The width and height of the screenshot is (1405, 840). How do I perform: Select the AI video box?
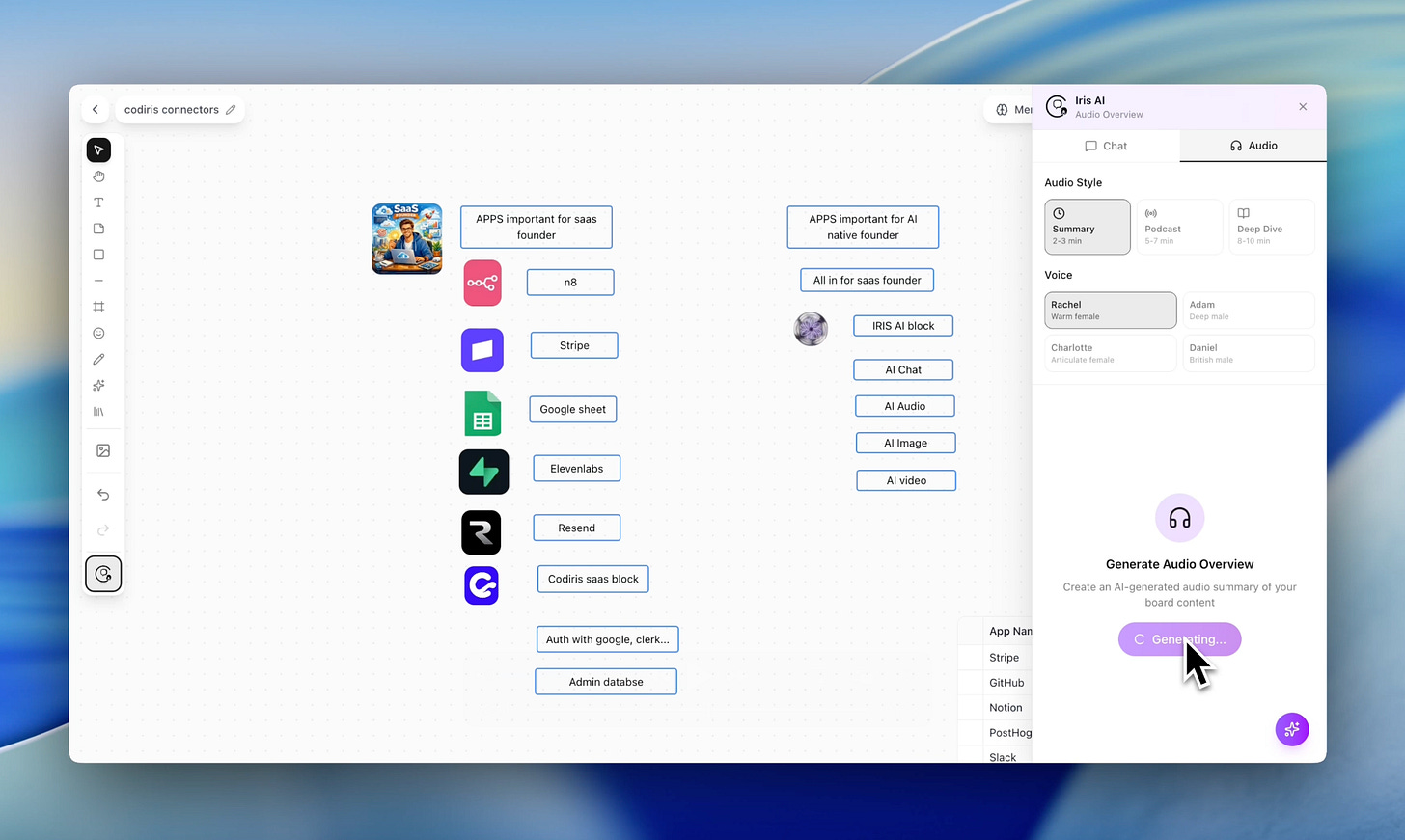coord(906,480)
